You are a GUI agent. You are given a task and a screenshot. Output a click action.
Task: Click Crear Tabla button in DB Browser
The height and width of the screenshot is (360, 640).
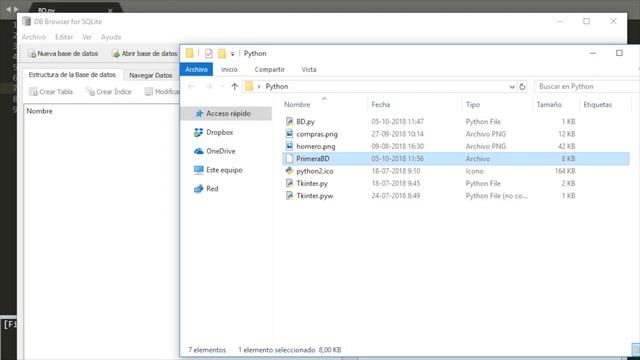point(51,91)
